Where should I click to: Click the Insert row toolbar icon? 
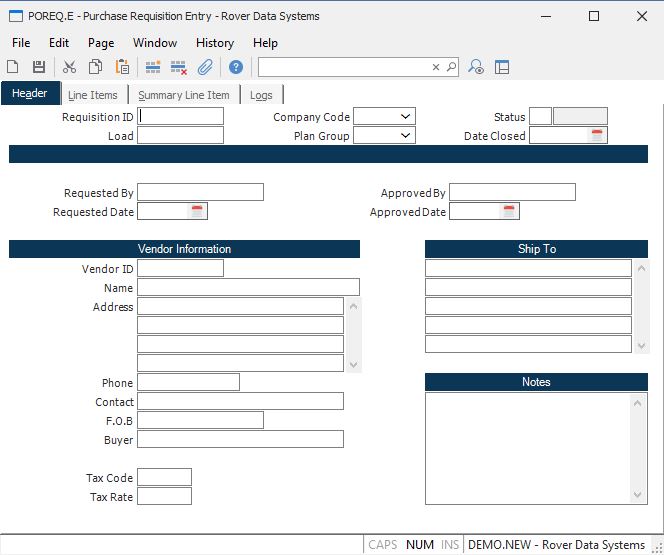click(153, 67)
